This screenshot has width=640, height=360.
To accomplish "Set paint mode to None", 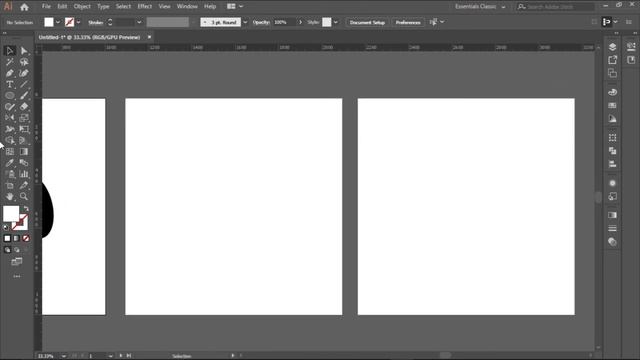I will (x=26, y=238).
